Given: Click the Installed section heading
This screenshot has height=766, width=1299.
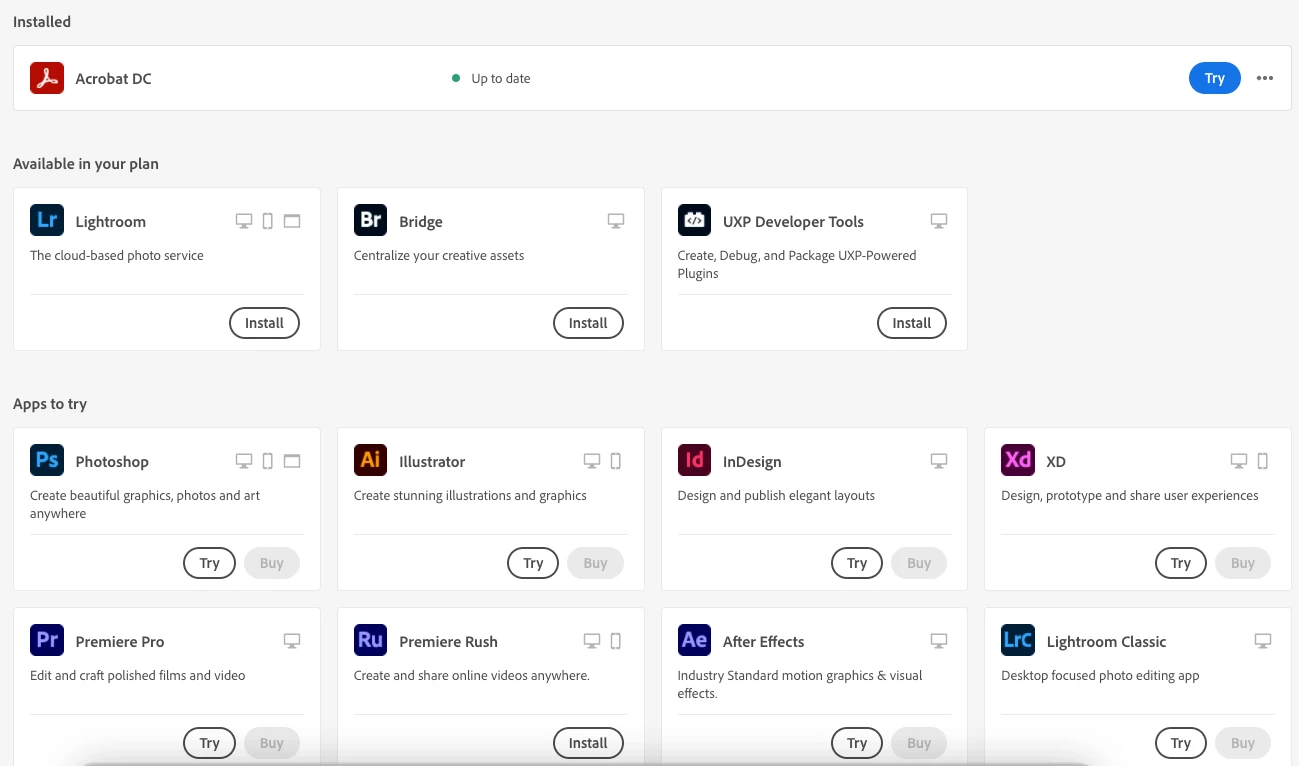Looking at the screenshot, I should (x=42, y=21).
